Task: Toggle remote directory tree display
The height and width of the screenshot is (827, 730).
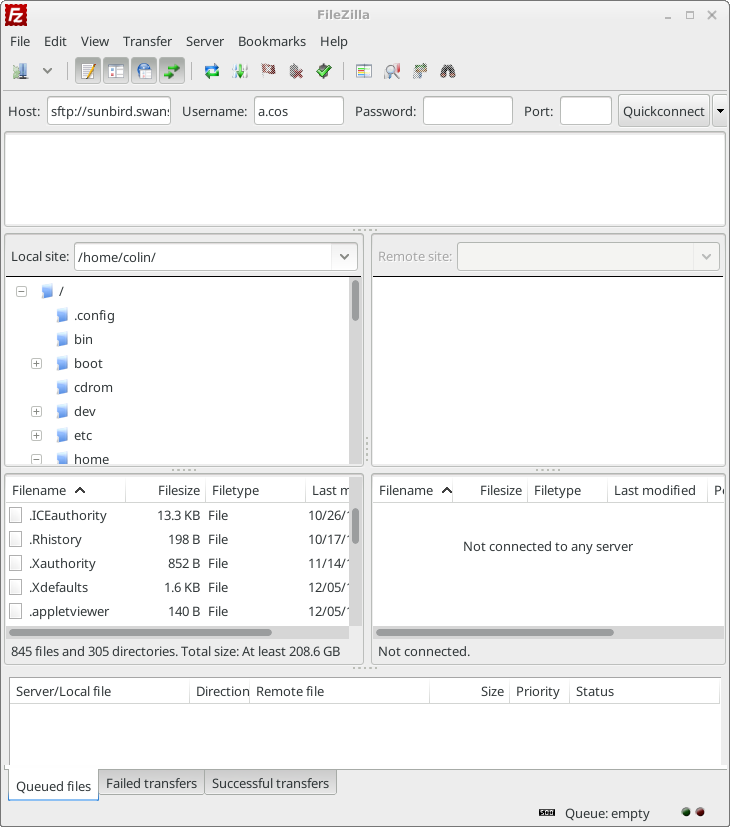Action: 144,71
